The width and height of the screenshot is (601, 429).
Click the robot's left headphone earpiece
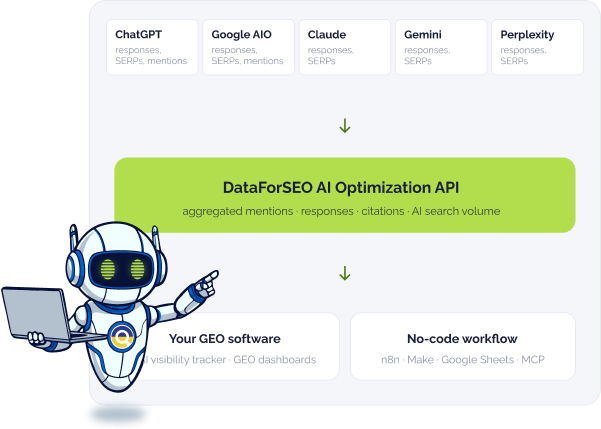[73, 266]
